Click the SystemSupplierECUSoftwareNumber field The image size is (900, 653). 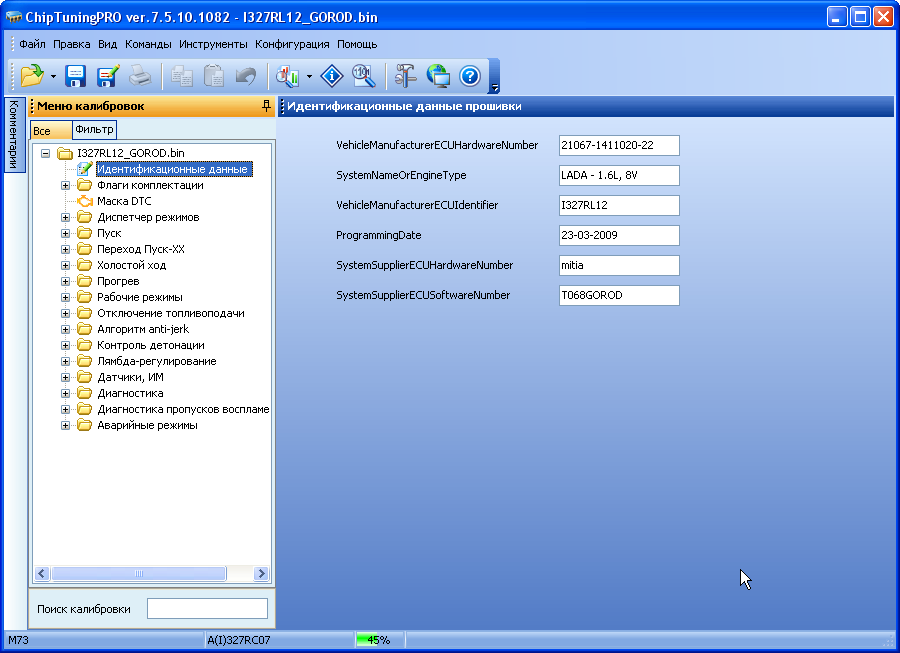click(619, 296)
